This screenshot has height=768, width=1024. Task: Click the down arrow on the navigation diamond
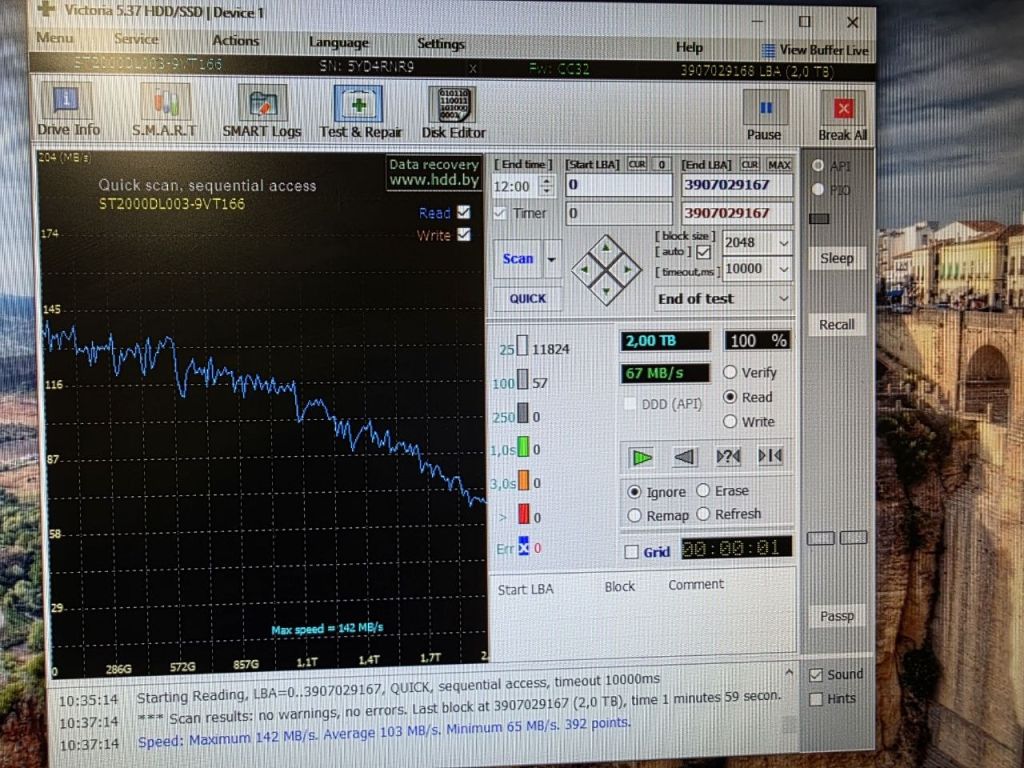606,291
